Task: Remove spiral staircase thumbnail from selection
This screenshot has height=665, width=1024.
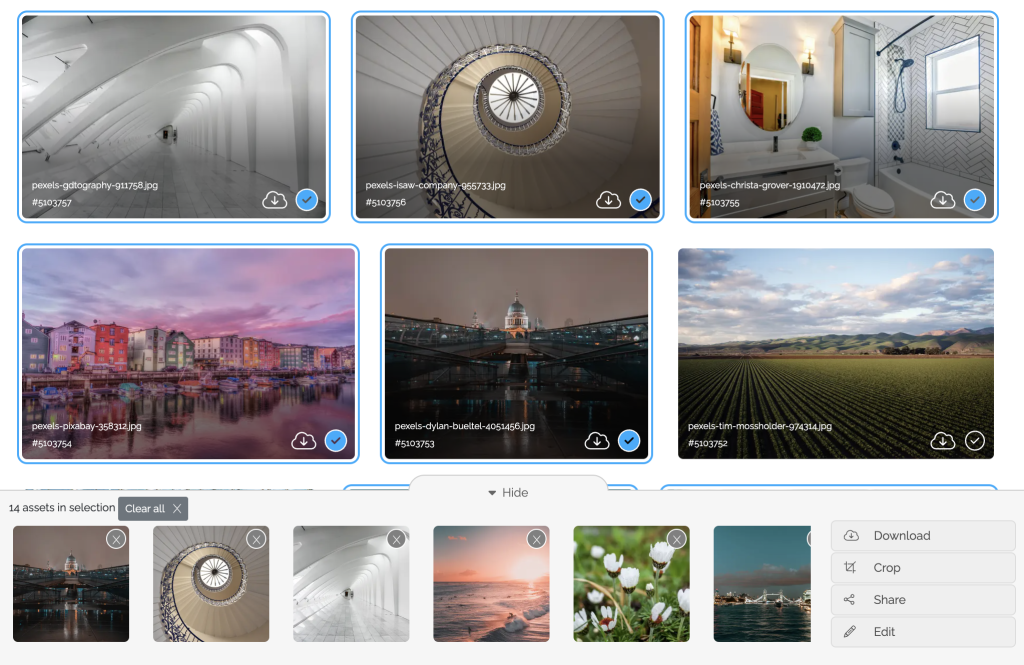Action: [x=256, y=540]
